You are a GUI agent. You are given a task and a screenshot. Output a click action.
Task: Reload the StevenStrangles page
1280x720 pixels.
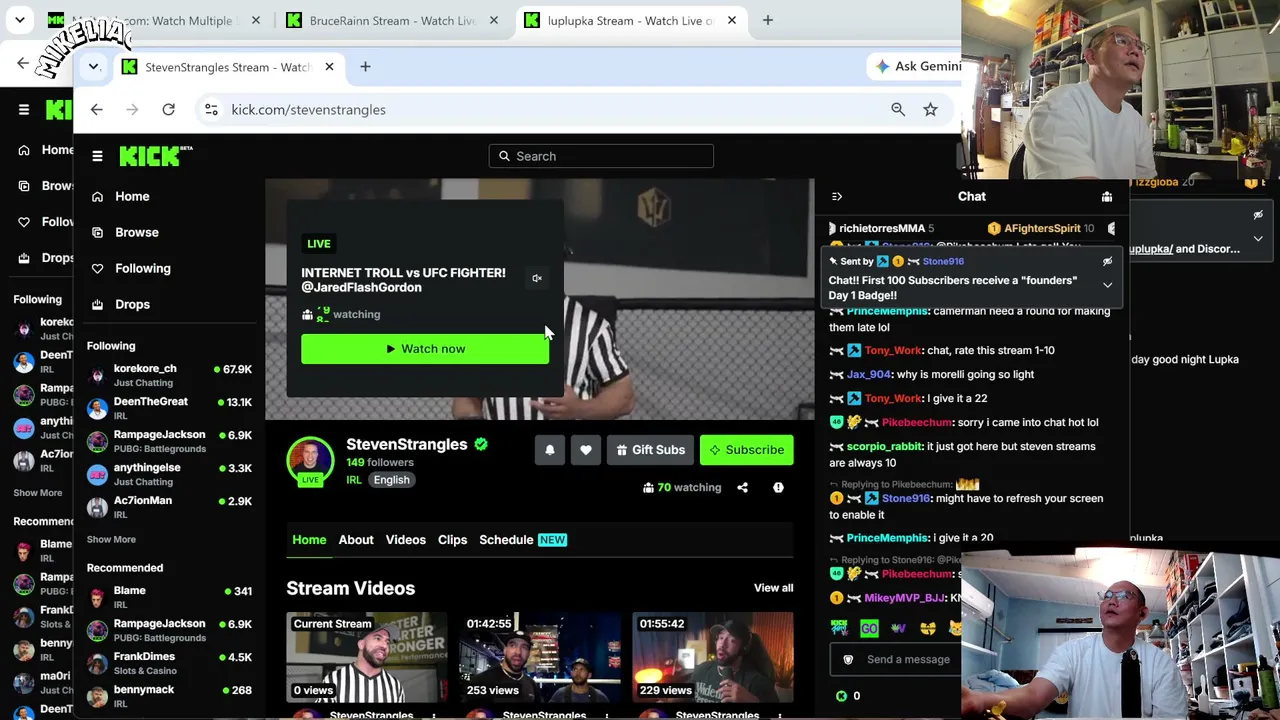[x=168, y=110]
